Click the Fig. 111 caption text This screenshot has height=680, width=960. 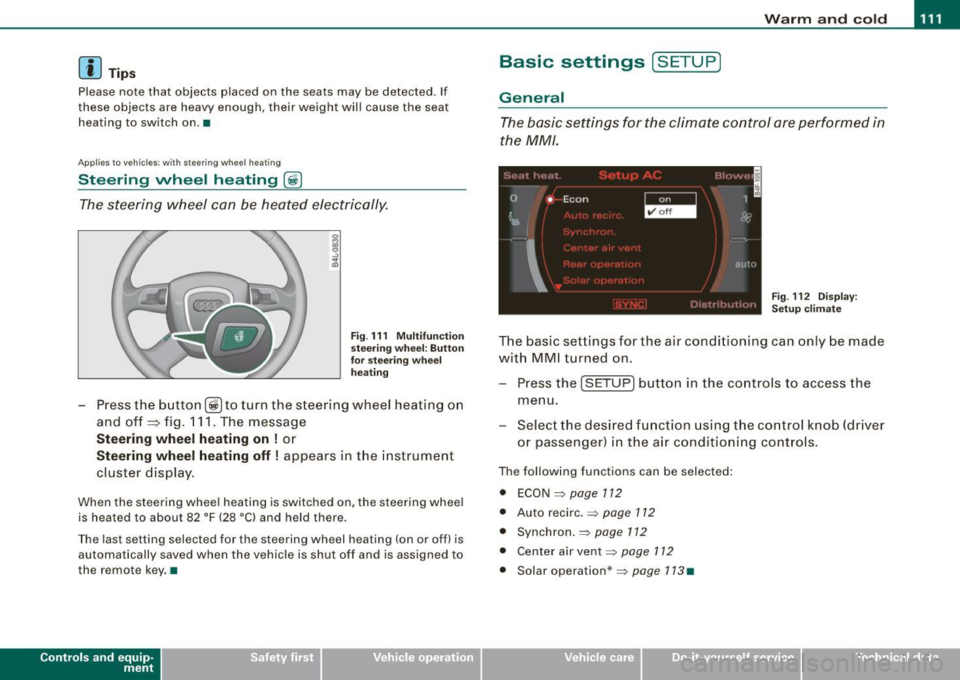click(407, 354)
